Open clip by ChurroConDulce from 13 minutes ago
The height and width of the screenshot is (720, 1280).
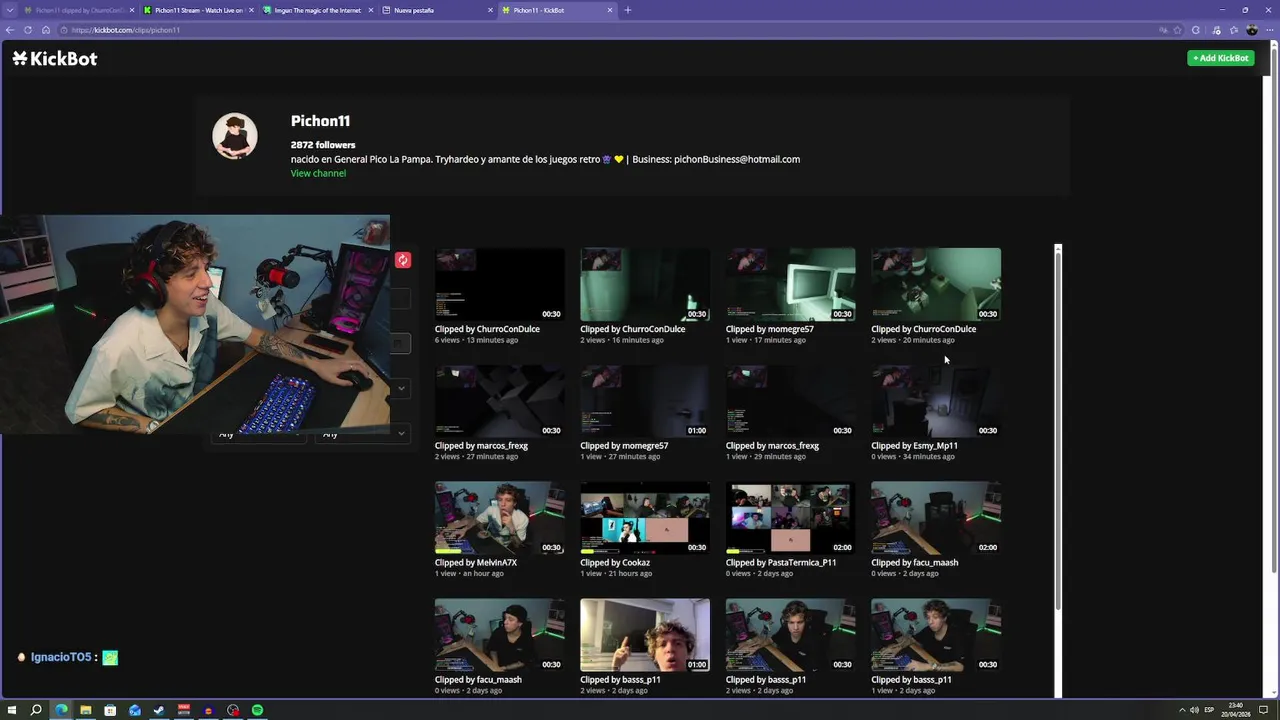pyautogui.click(x=500, y=284)
